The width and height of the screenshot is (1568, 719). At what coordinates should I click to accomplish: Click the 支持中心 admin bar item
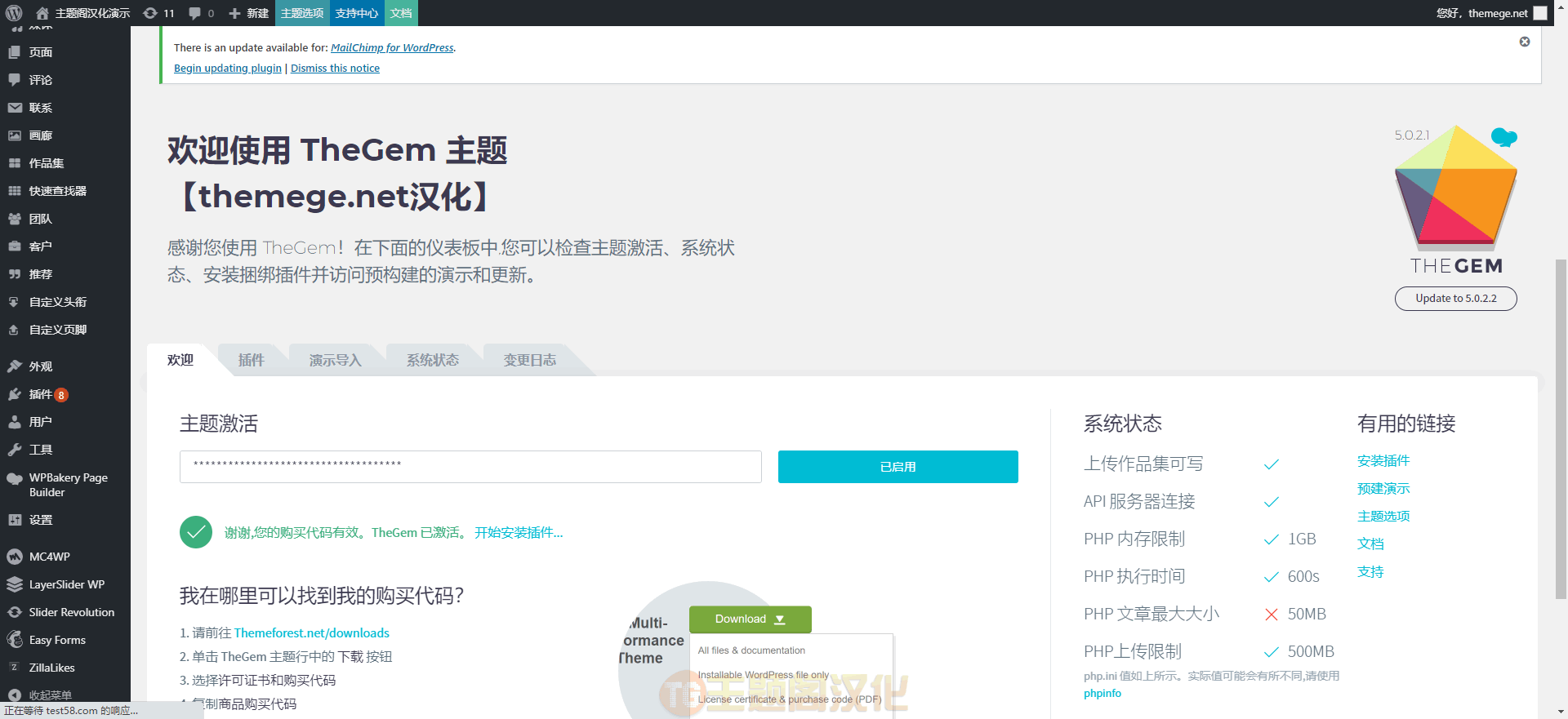(x=357, y=13)
